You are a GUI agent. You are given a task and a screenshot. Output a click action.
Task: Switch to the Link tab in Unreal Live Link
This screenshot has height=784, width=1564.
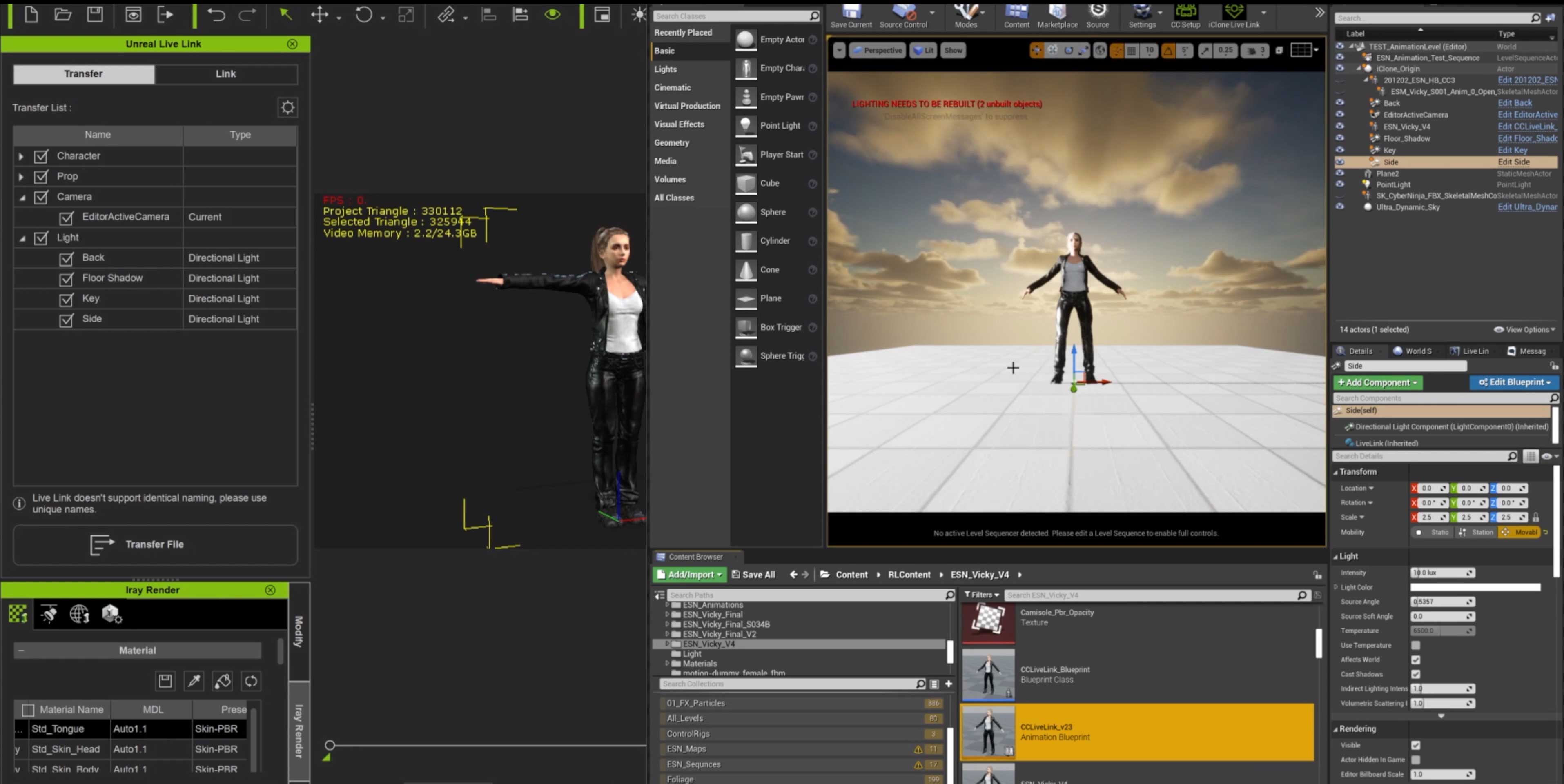(x=226, y=73)
